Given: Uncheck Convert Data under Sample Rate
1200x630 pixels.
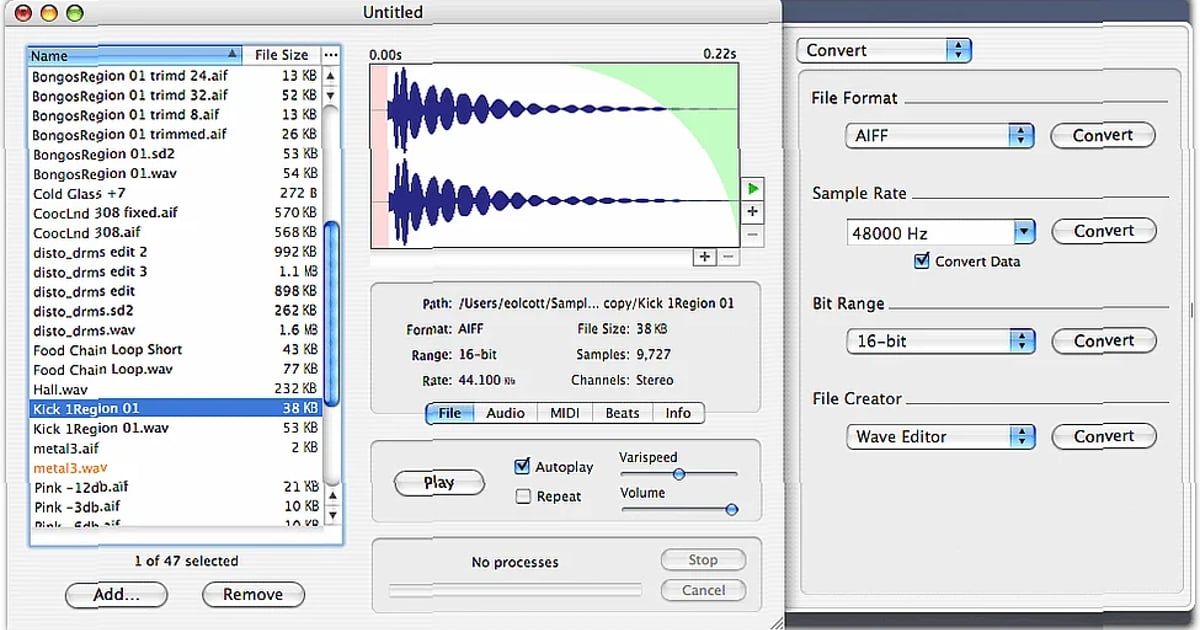Looking at the screenshot, I should [921, 261].
